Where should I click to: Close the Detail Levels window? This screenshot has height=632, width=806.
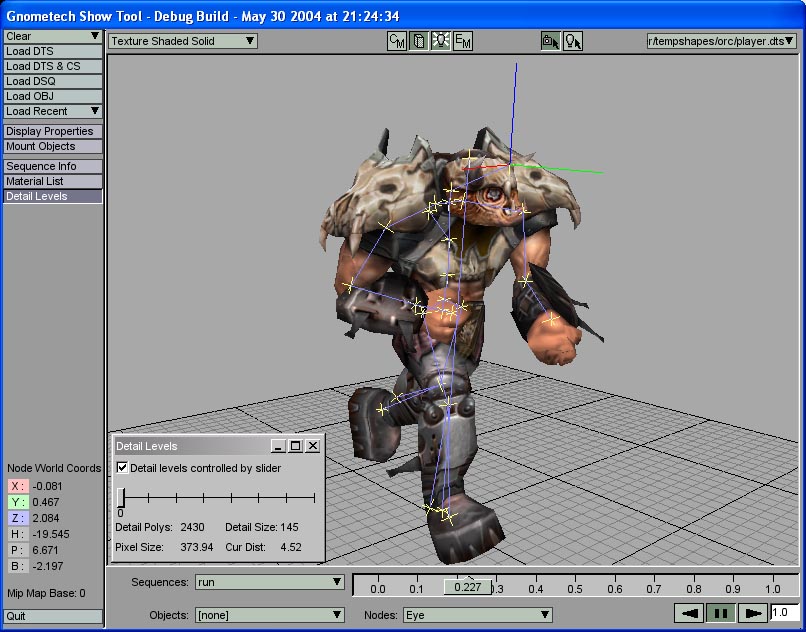click(313, 446)
